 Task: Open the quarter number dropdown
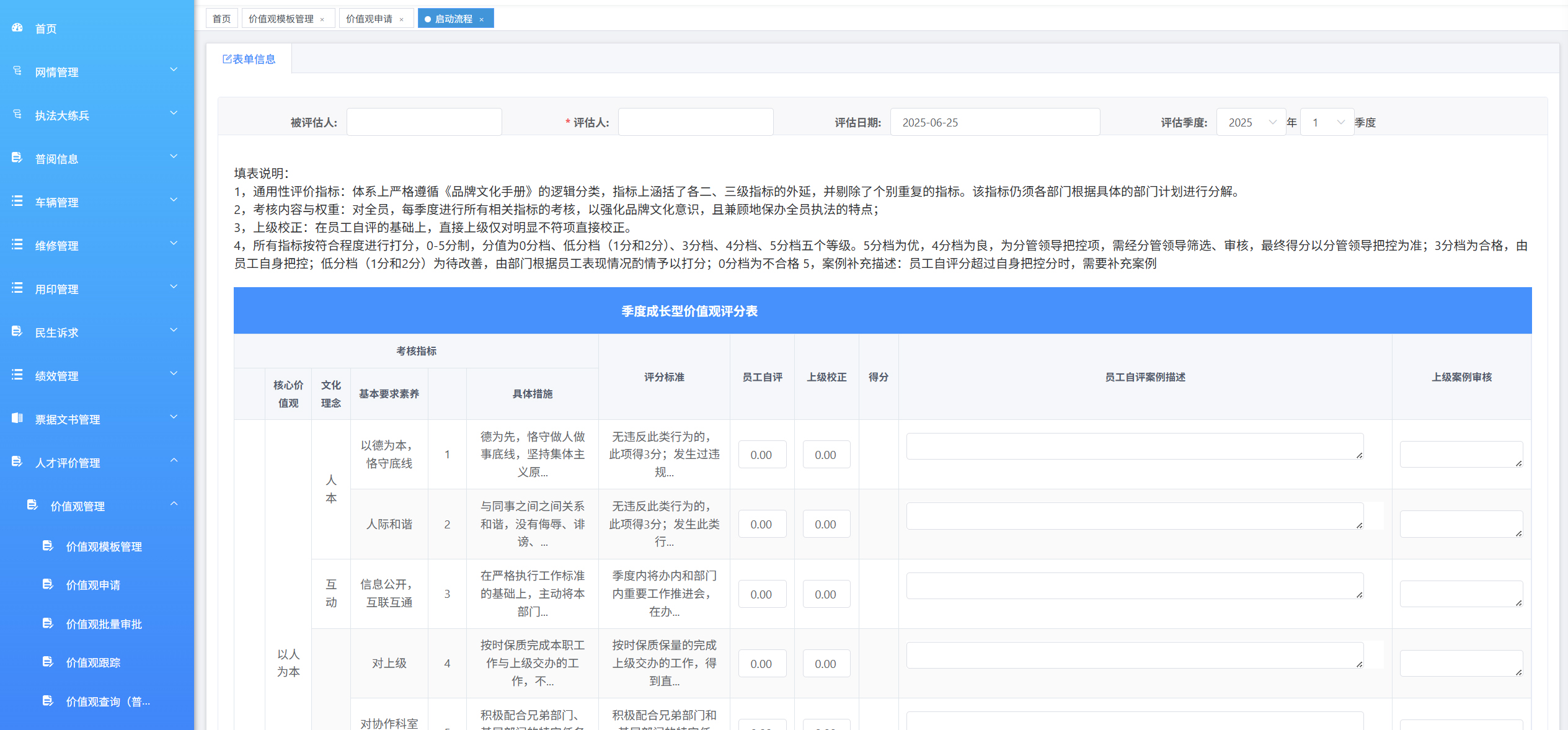coord(1327,122)
